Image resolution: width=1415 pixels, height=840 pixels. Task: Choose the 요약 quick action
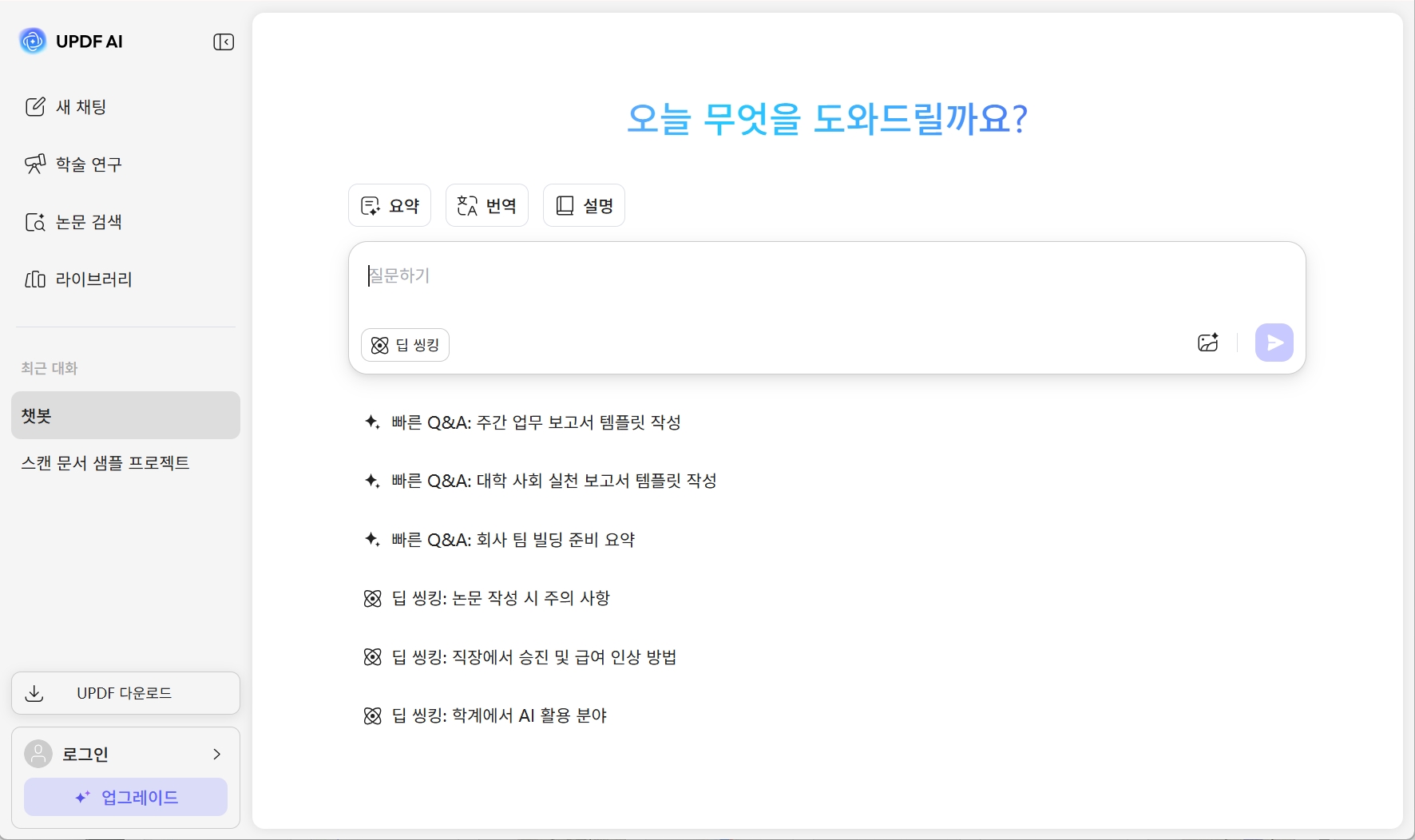[390, 205]
